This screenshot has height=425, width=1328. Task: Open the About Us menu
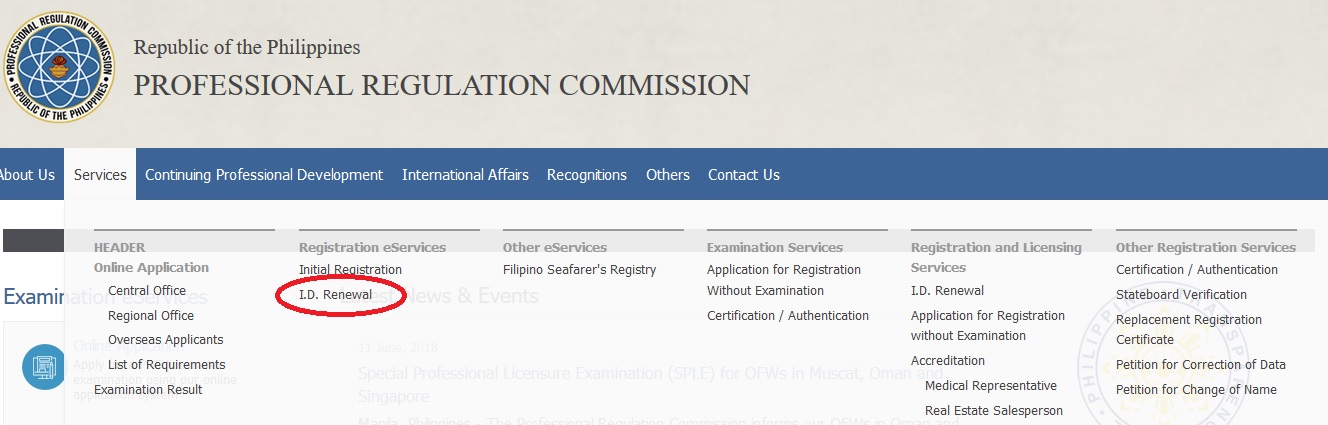pos(27,175)
